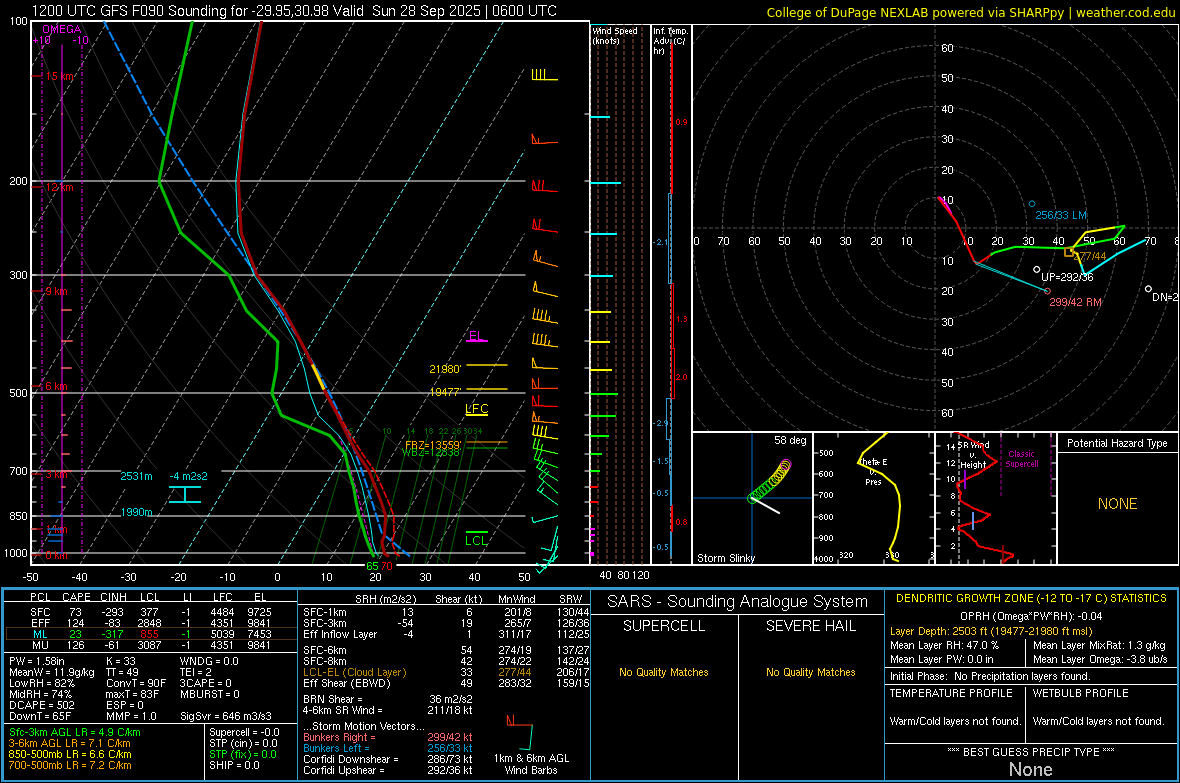Click the 2531m inflow layer top label
1180x783 pixels.
(x=136, y=476)
